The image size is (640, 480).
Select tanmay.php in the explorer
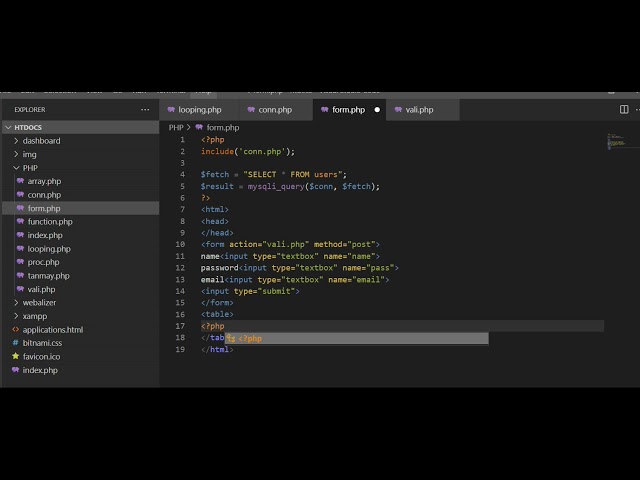[48, 275]
